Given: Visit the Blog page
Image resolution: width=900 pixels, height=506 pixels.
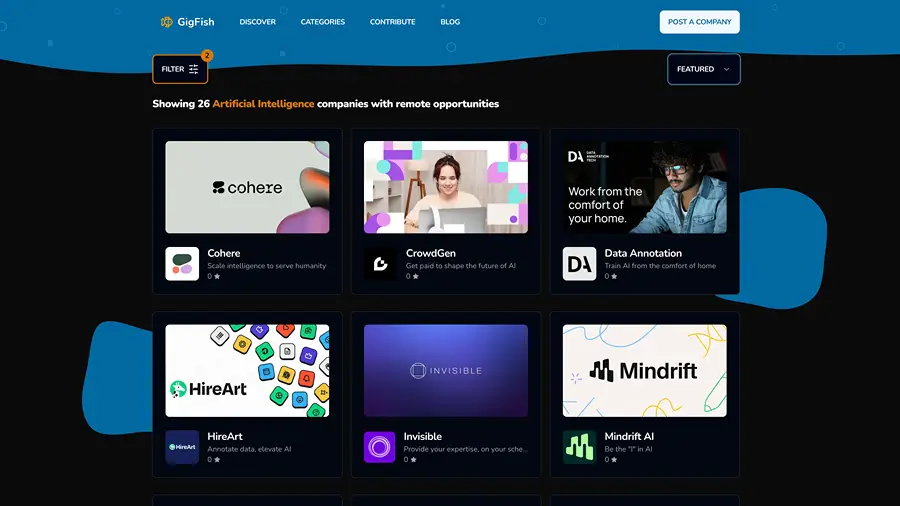Looking at the screenshot, I should [450, 22].
